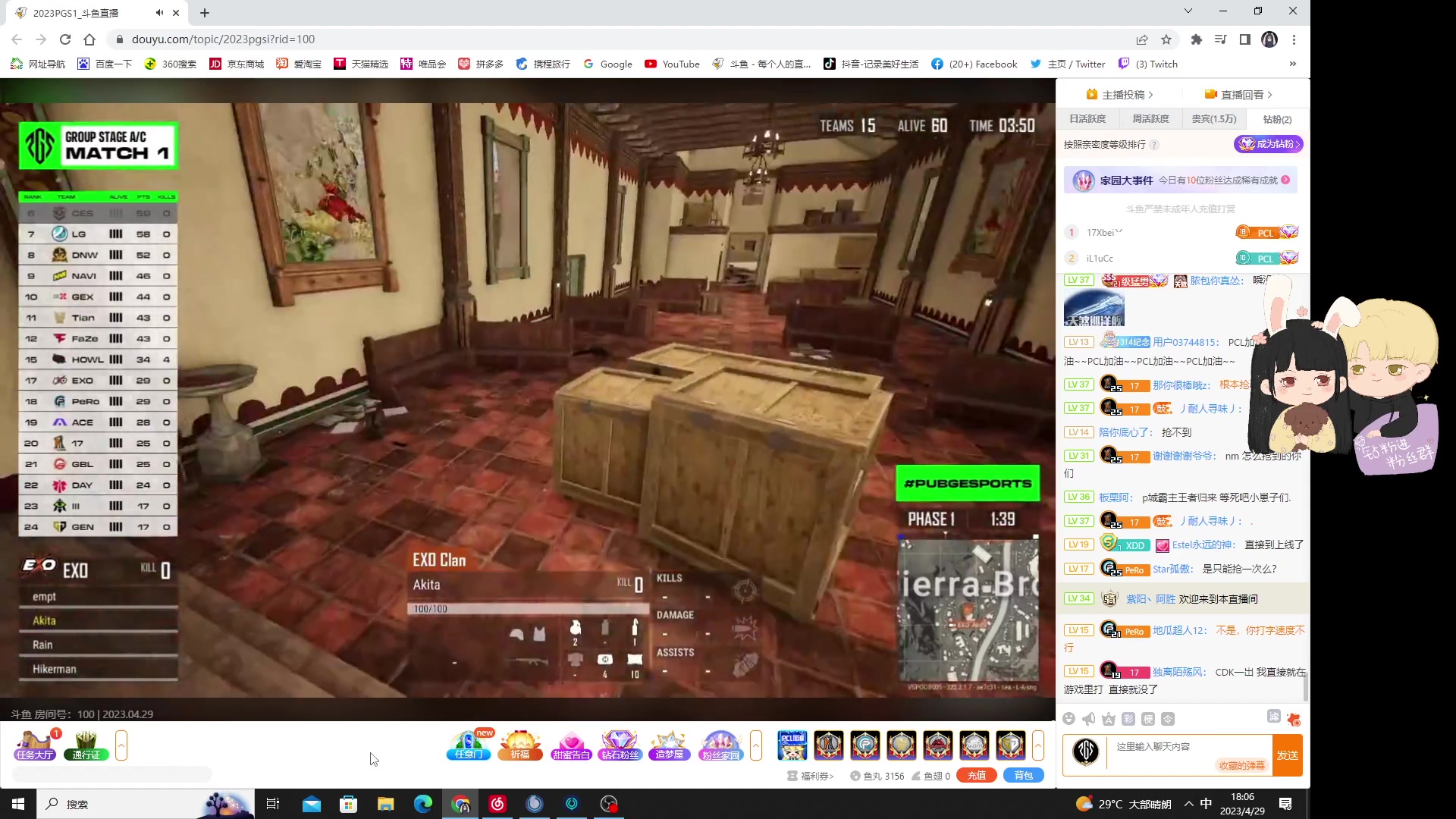The height and width of the screenshot is (819, 1456).
Task: Click the 充值 recharge button
Action: pos(977,776)
